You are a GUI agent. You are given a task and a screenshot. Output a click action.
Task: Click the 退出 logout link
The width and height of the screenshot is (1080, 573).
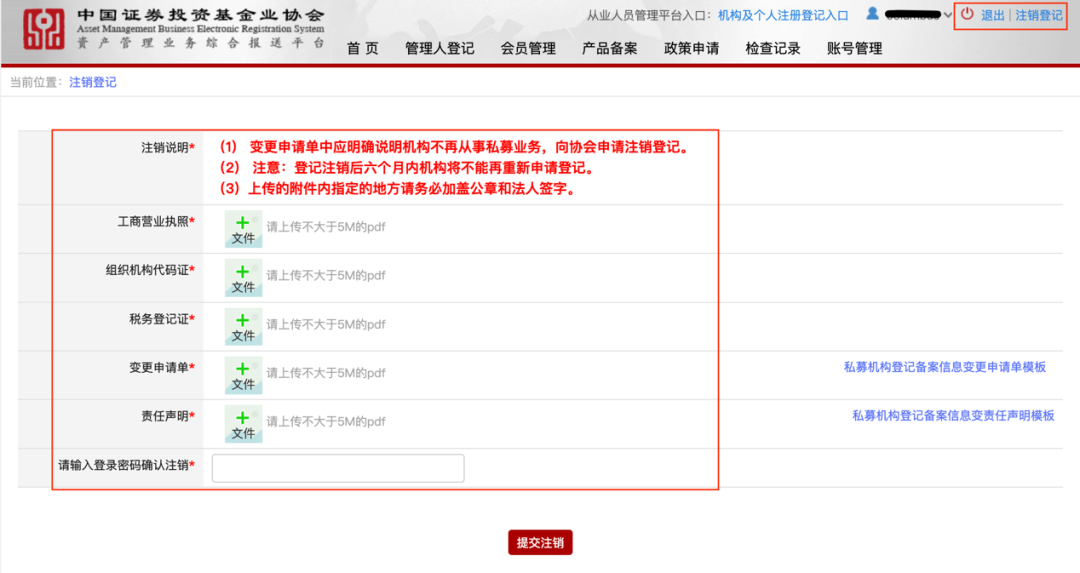[x=993, y=15]
